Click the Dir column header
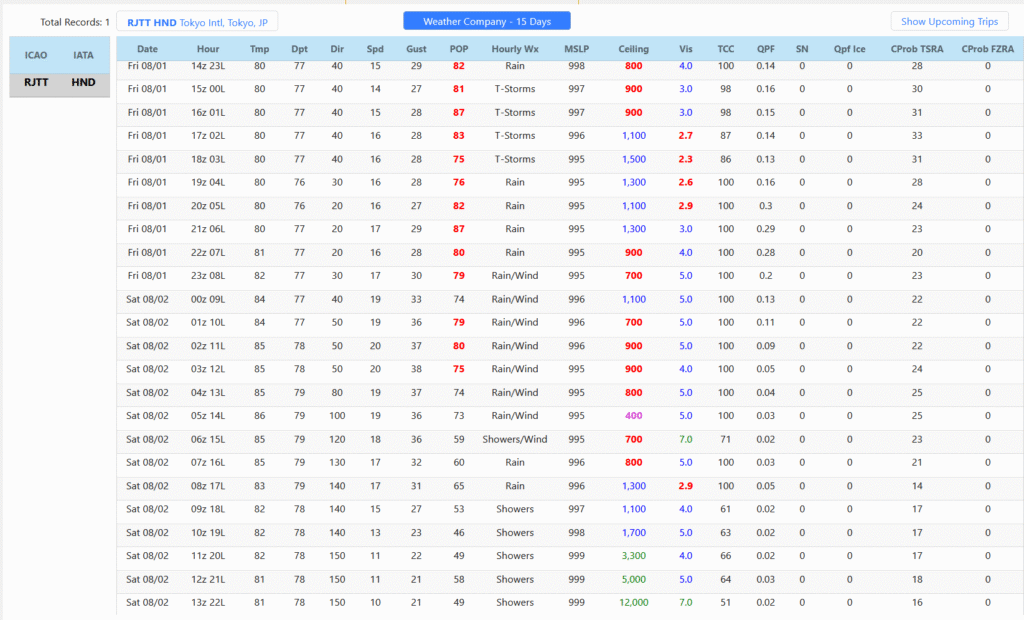 point(337,49)
